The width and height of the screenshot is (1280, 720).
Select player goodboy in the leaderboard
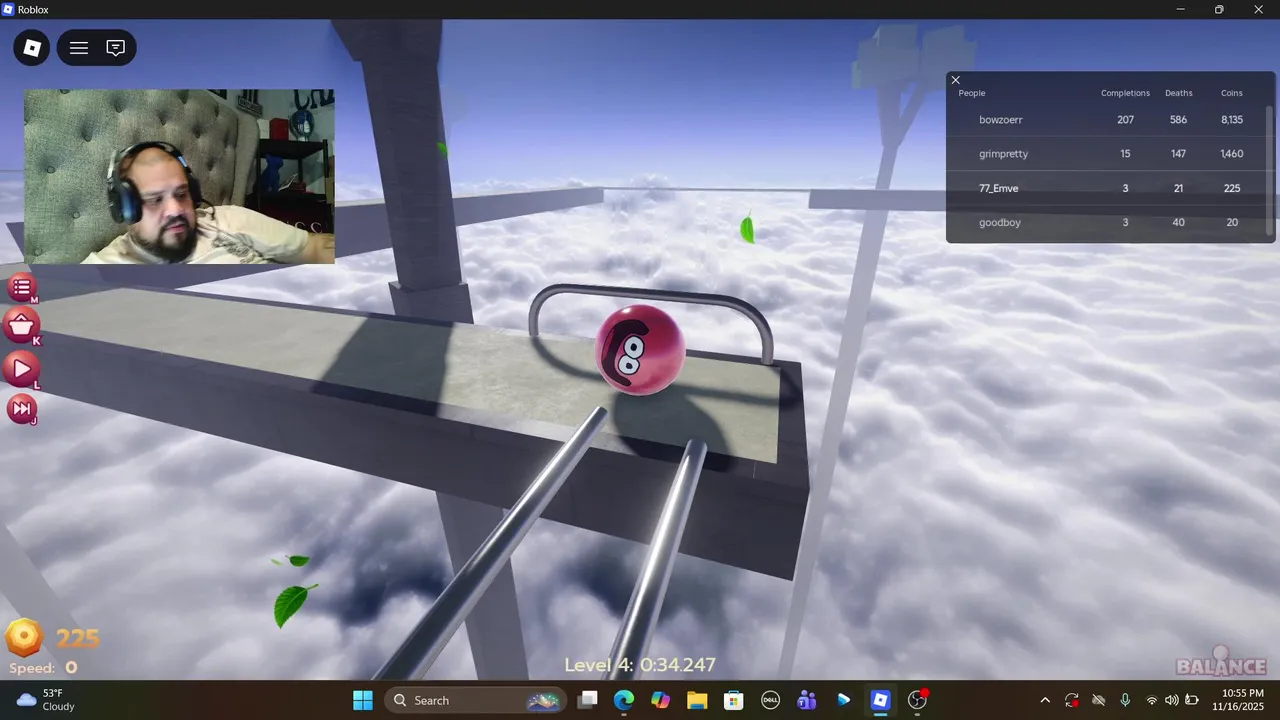pyautogui.click(x=1000, y=222)
